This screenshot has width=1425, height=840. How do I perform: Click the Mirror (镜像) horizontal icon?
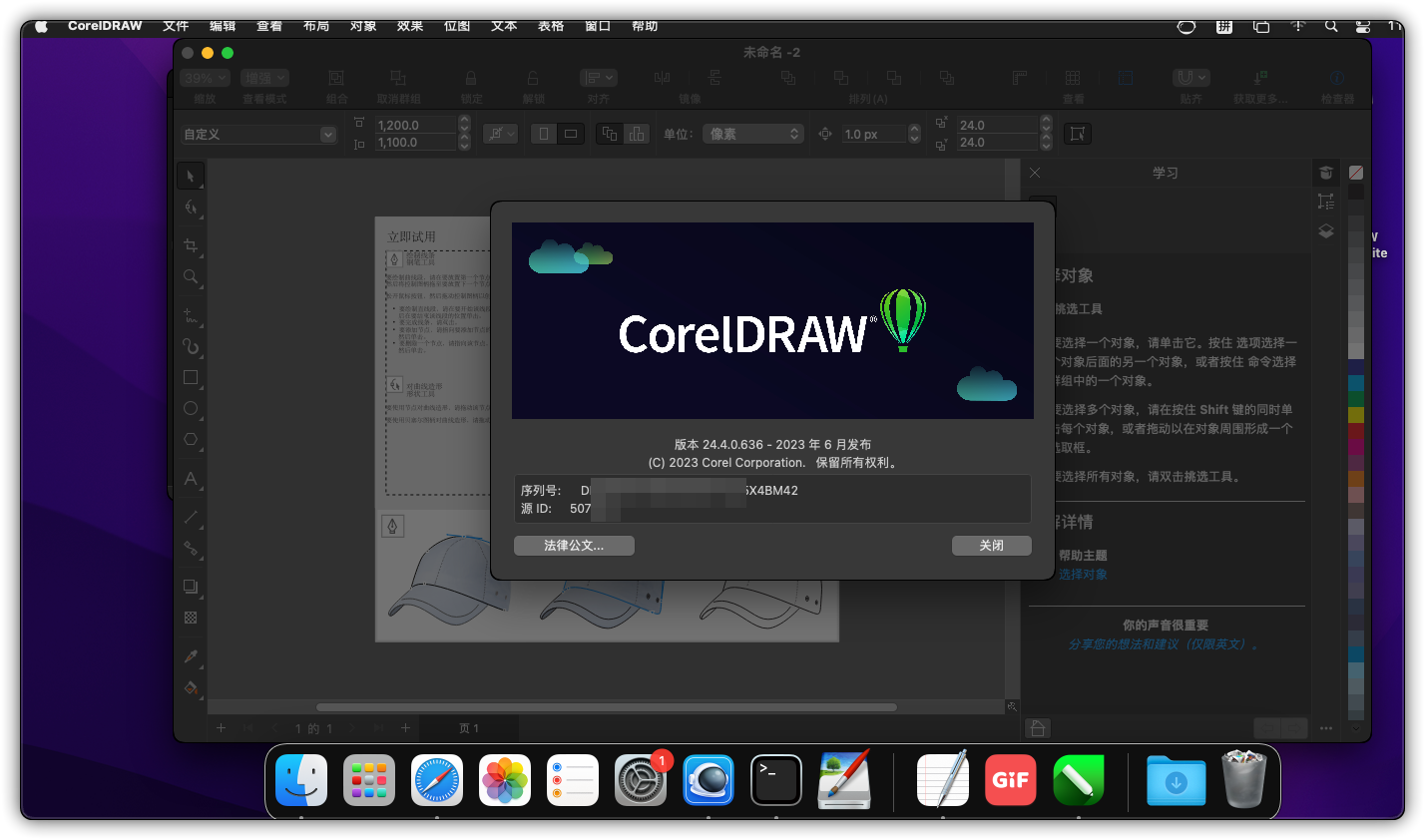click(663, 78)
